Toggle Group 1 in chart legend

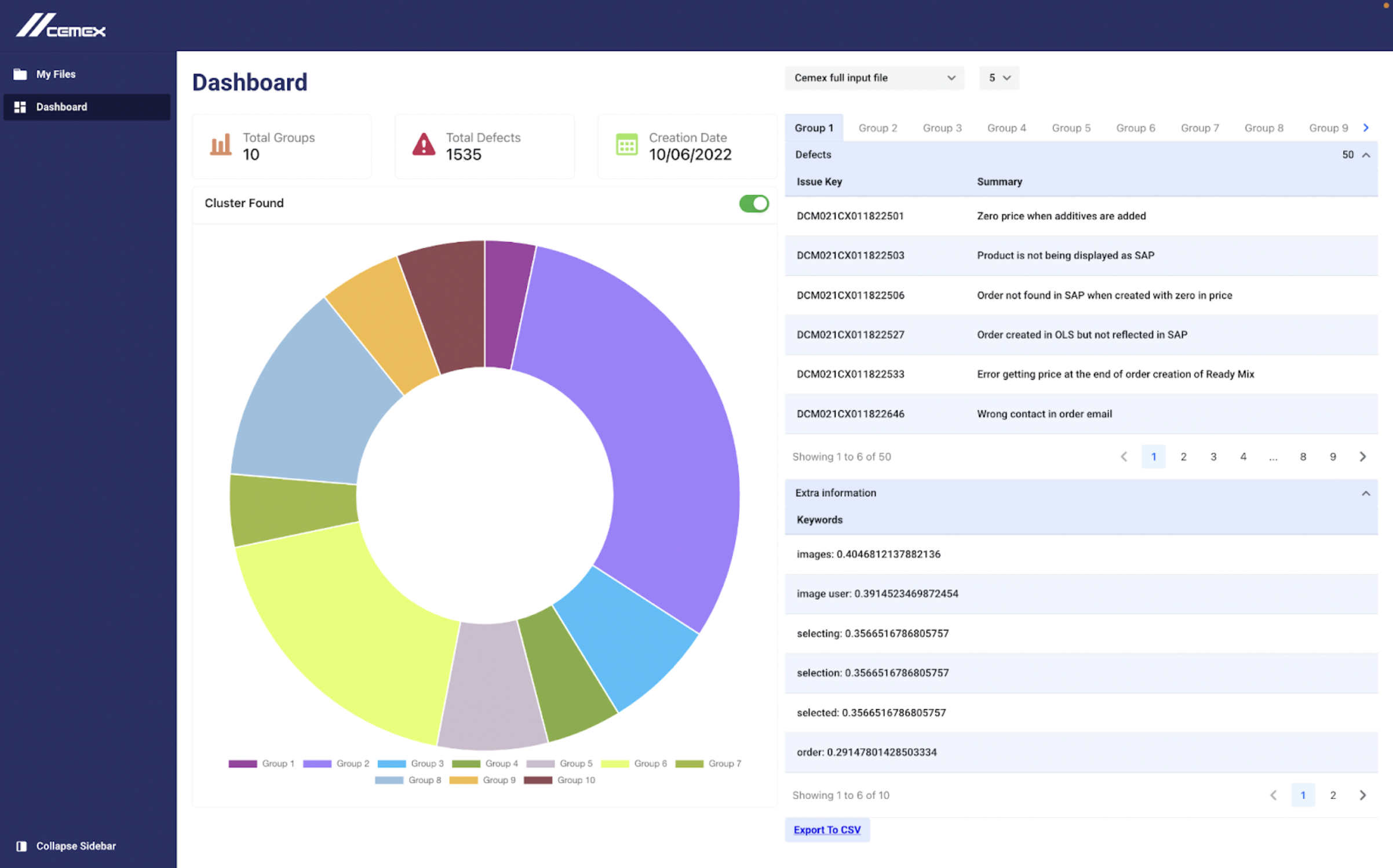[262, 764]
